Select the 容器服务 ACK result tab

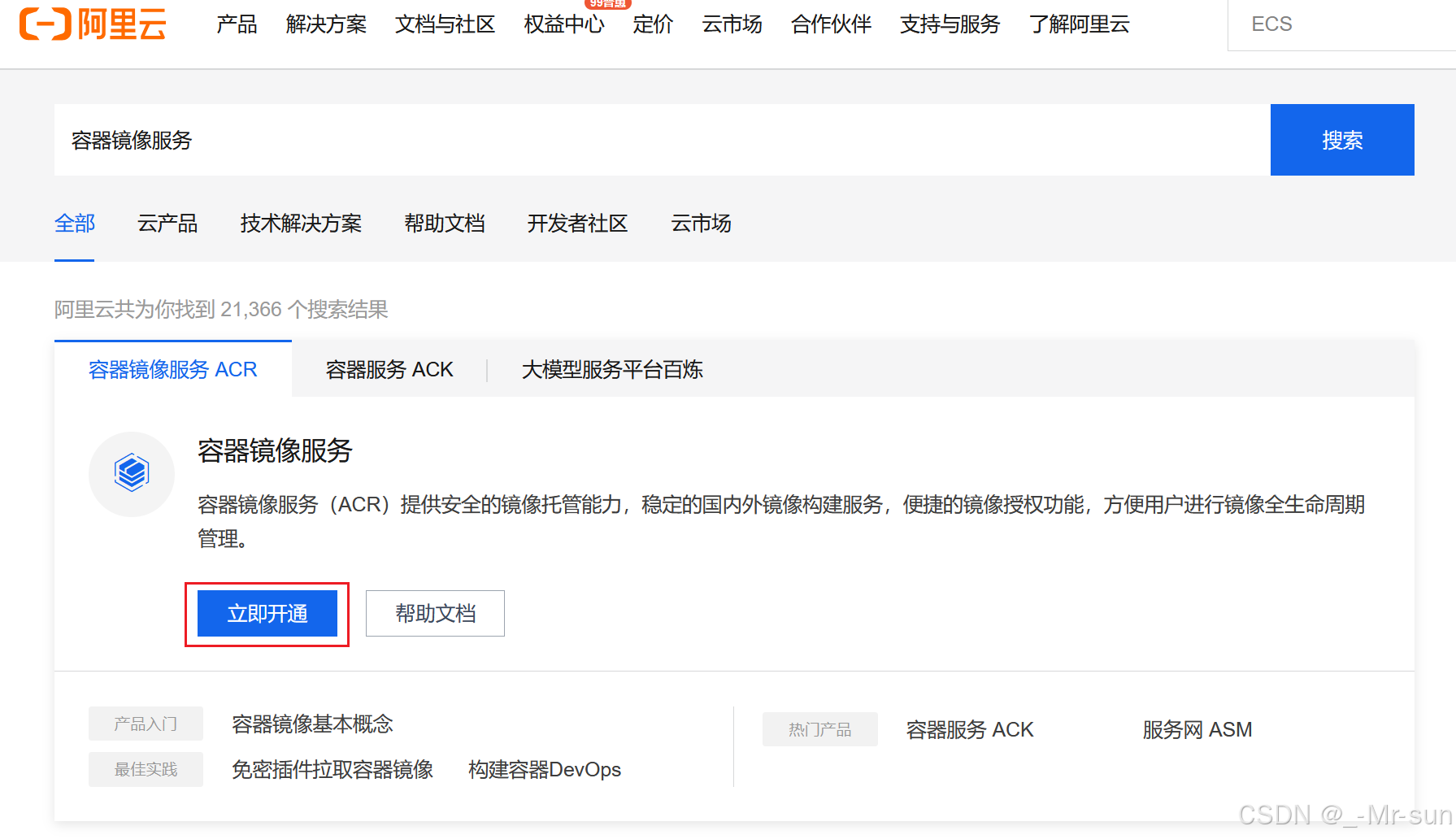(x=389, y=370)
